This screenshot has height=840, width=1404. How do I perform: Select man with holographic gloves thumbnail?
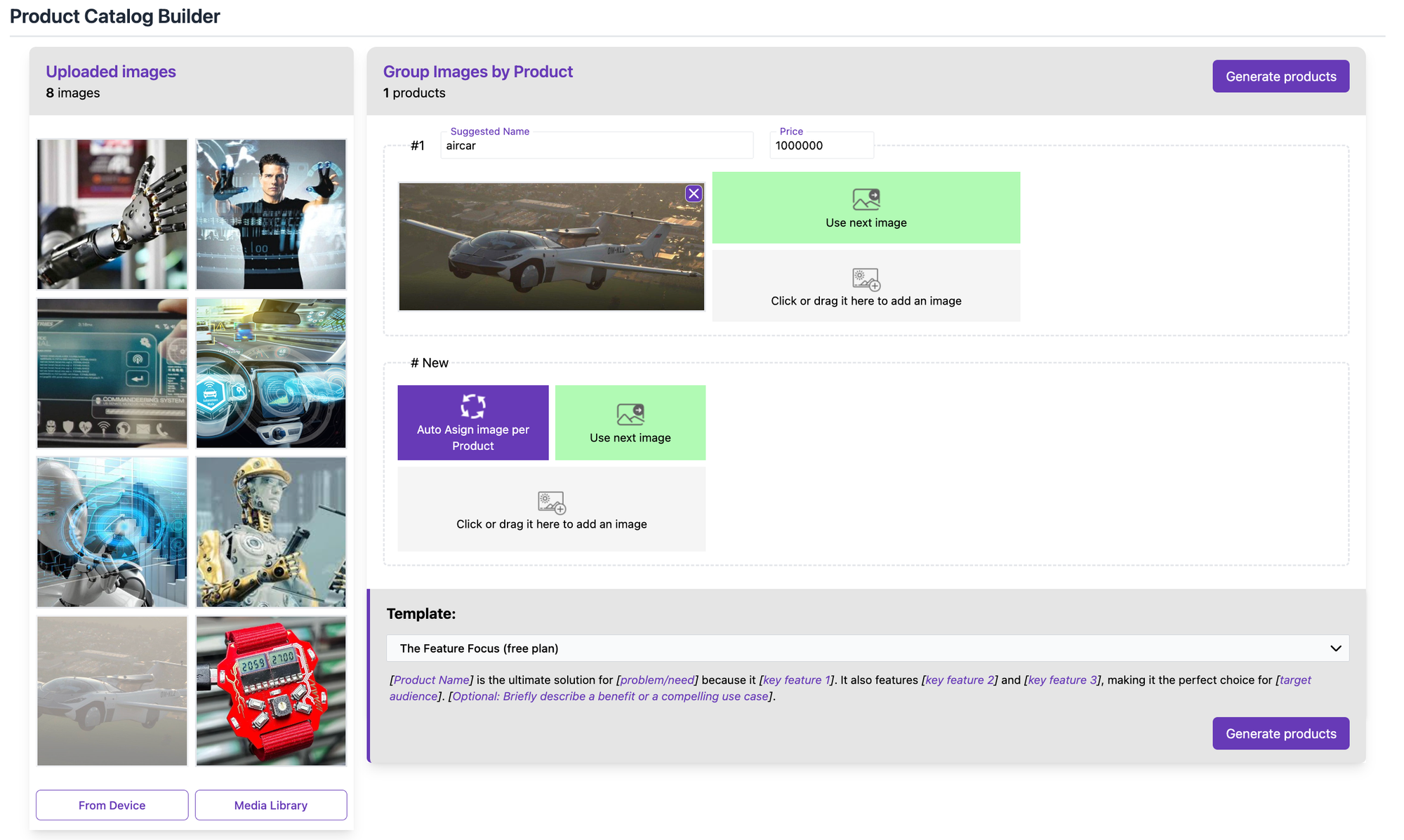click(x=271, y=214)
